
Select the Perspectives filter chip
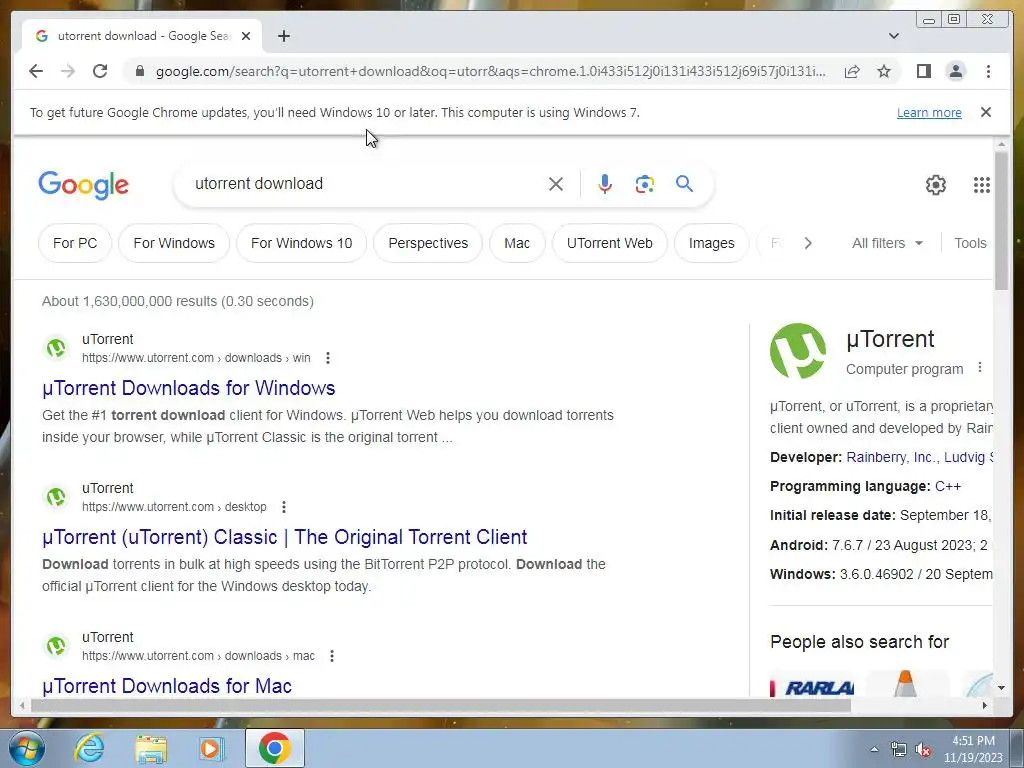point(428,243)
